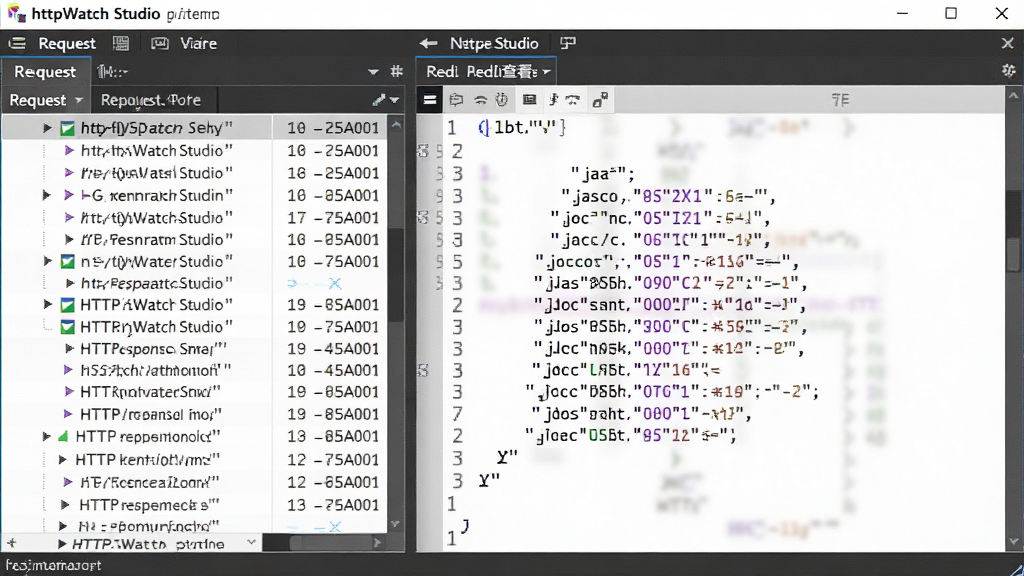Click the sixth editor toolbar icon

(554, 100)
